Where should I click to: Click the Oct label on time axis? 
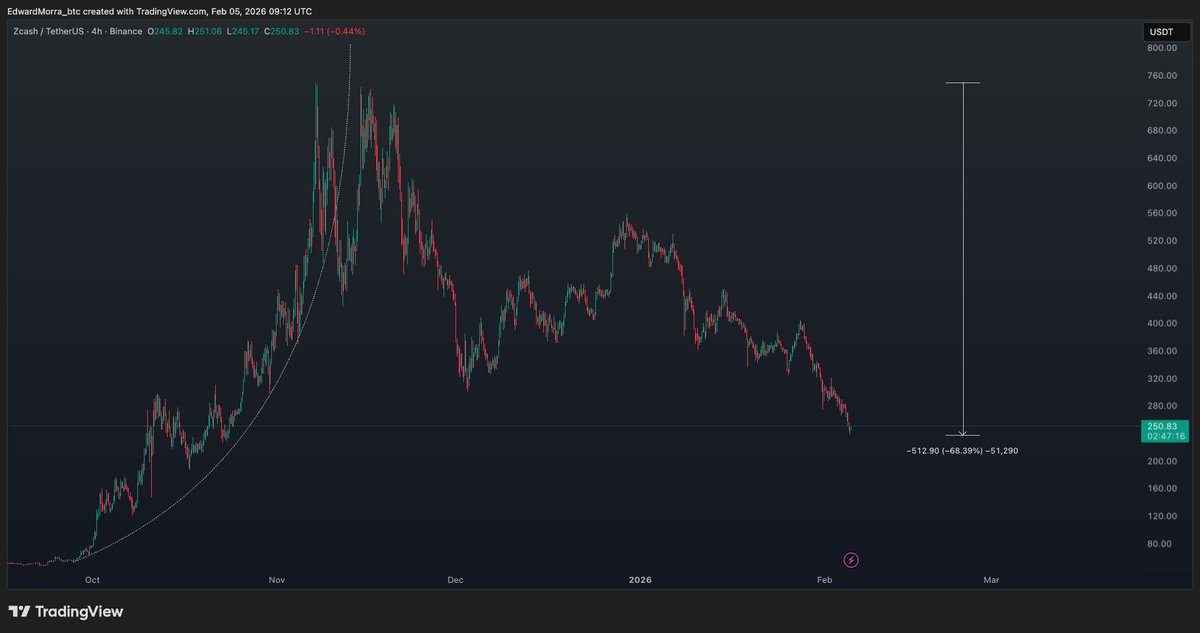[x=92, y=580]
